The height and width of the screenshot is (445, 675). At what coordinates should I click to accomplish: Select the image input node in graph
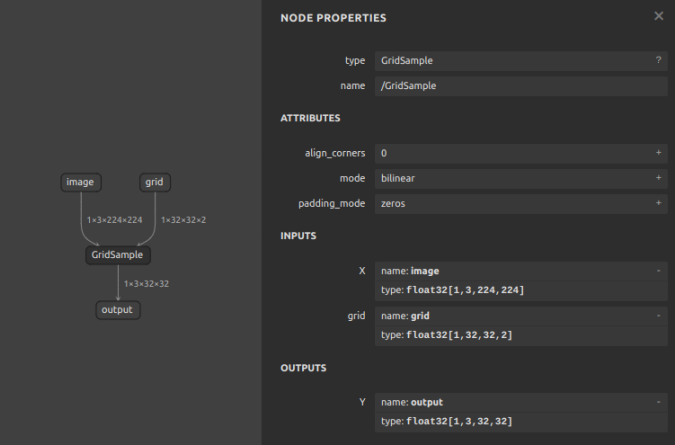pos(81,182)
